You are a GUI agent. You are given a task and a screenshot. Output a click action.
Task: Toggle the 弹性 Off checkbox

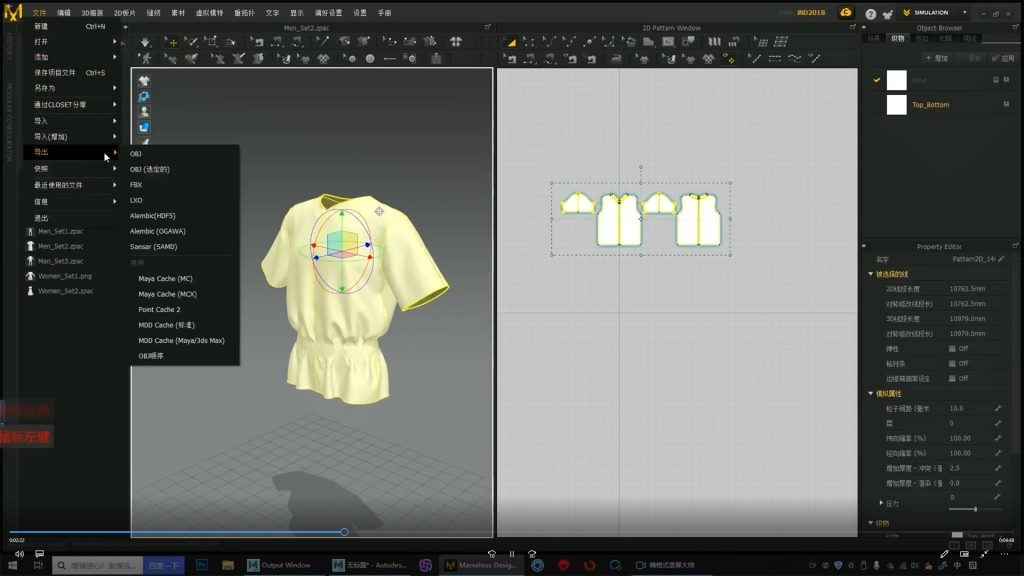pyautogui.click(x=952, y=348)
